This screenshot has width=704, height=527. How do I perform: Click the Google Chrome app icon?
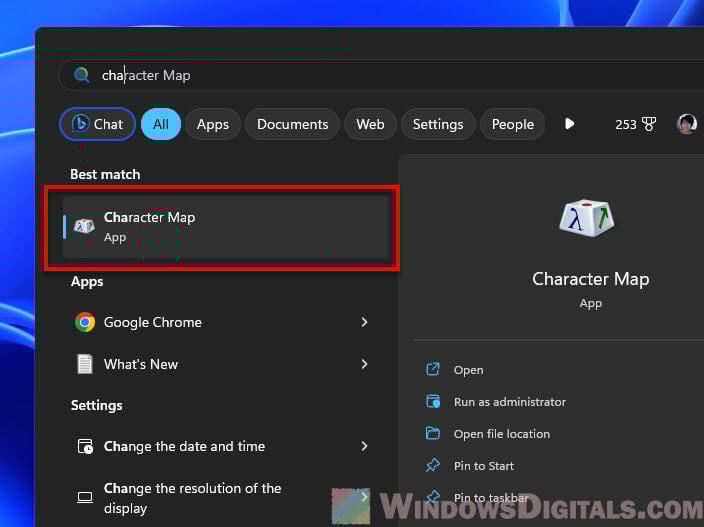pos(85,322)
